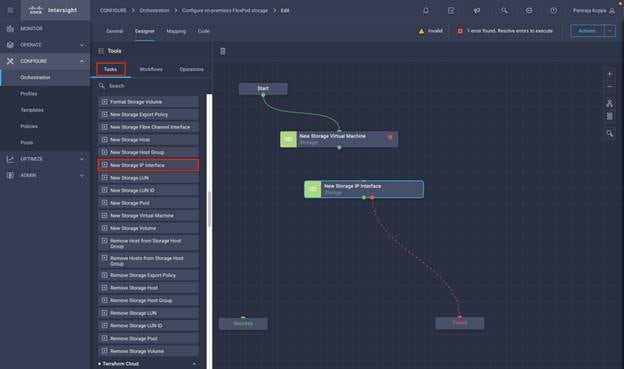624x369 pixels.
Task: Click the trash delete icon above canvas
Action: click(x=223, y=51)
